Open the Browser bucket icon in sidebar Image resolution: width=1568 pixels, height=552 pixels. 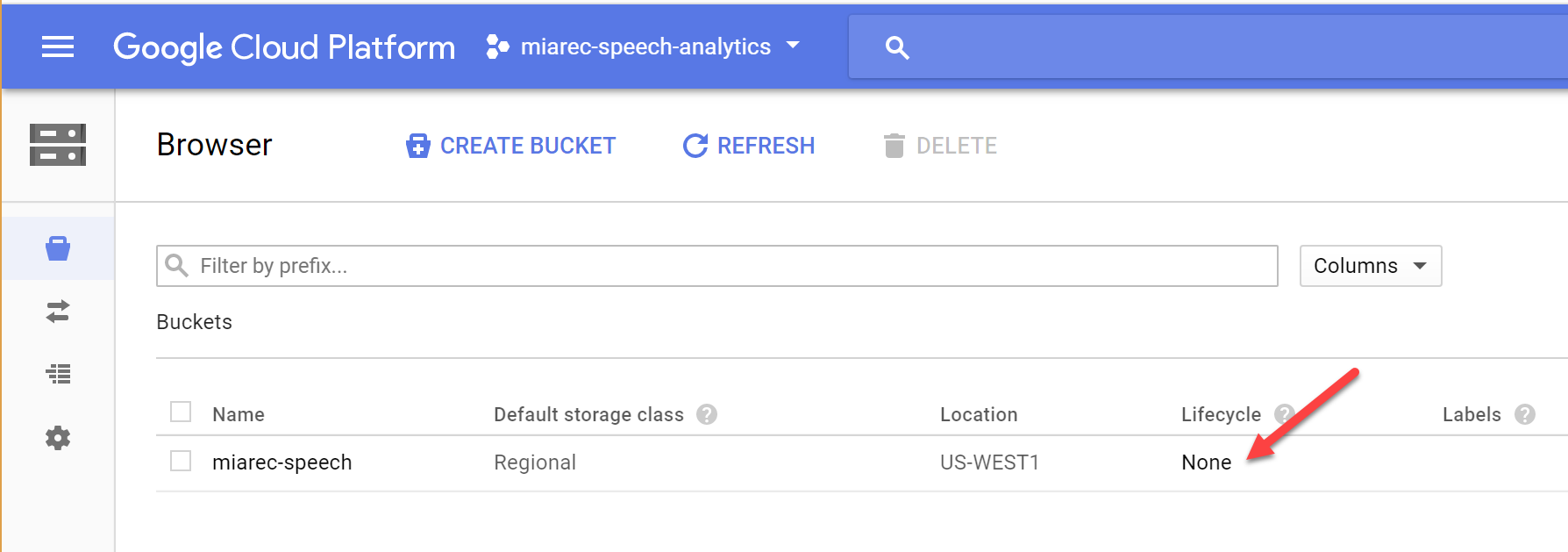point(58,248)
